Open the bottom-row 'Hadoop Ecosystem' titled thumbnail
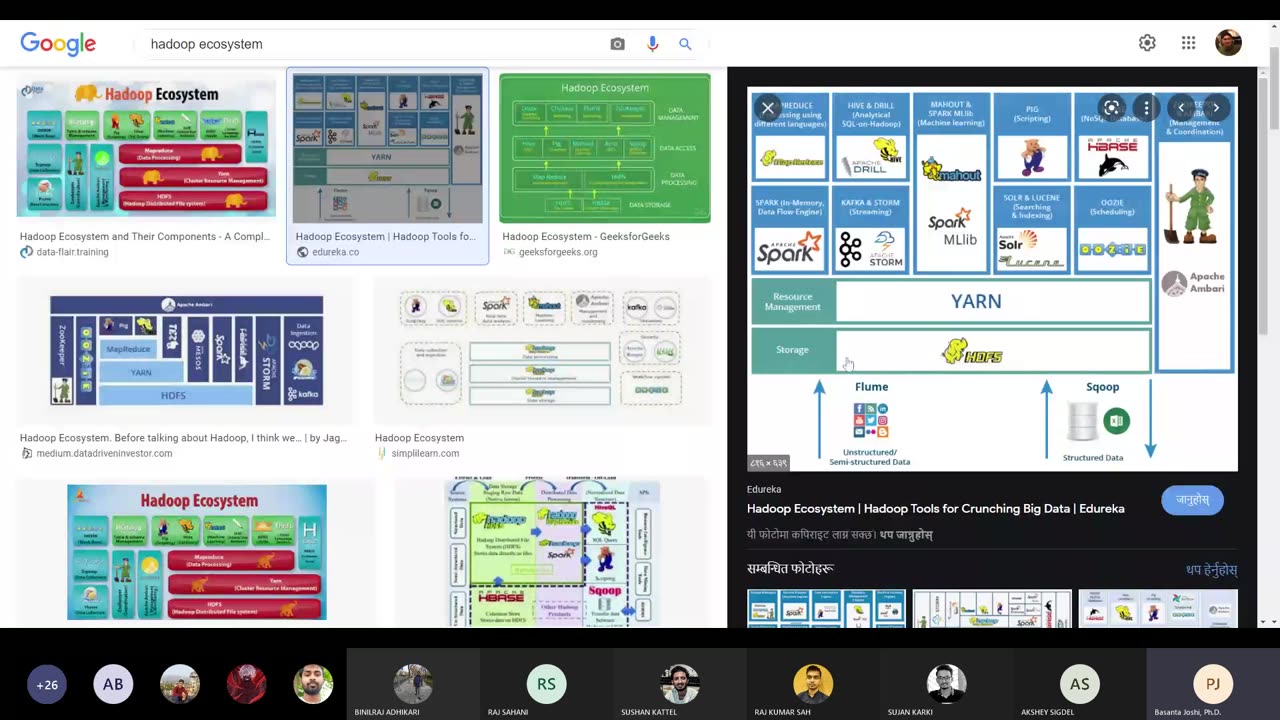Screen dimensions: 1280x720 tap(197, 552)
